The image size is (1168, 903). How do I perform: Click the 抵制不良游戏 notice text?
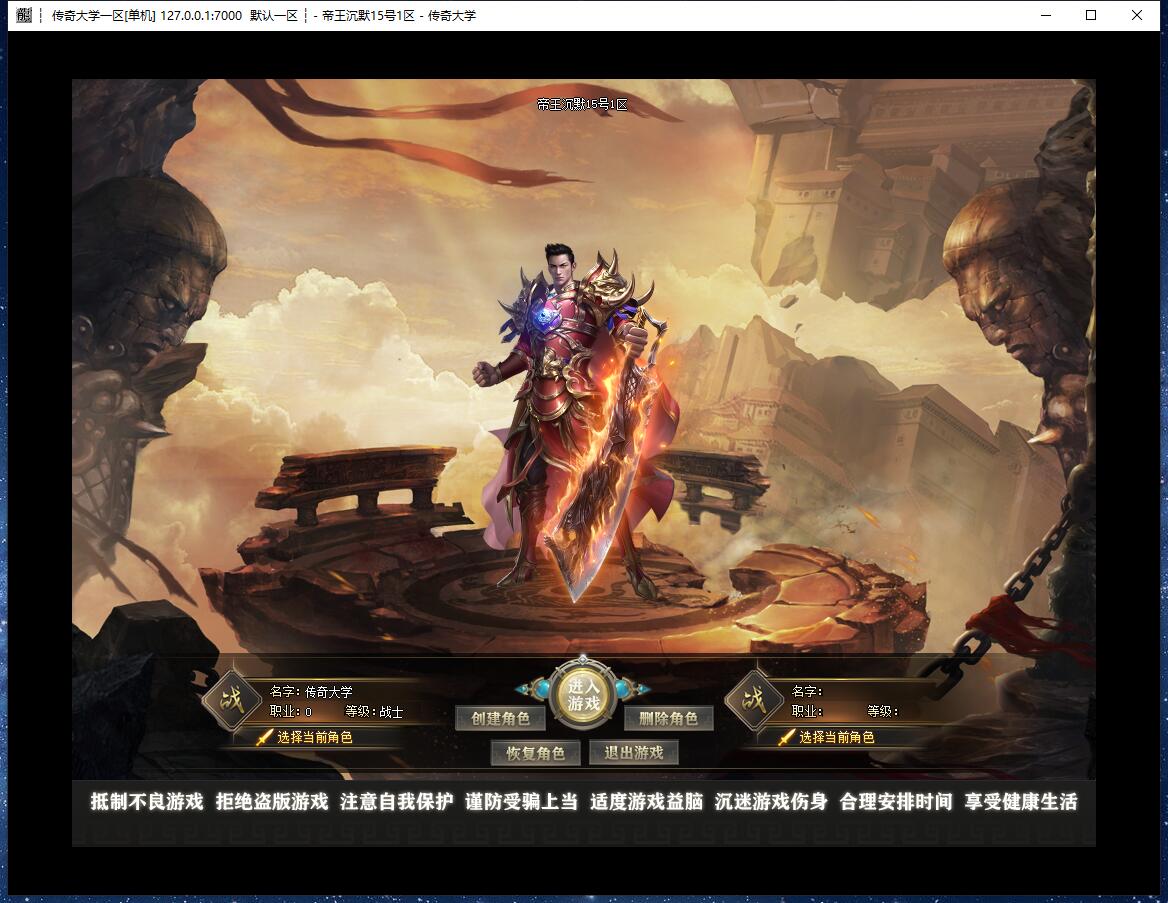point(147,802)
